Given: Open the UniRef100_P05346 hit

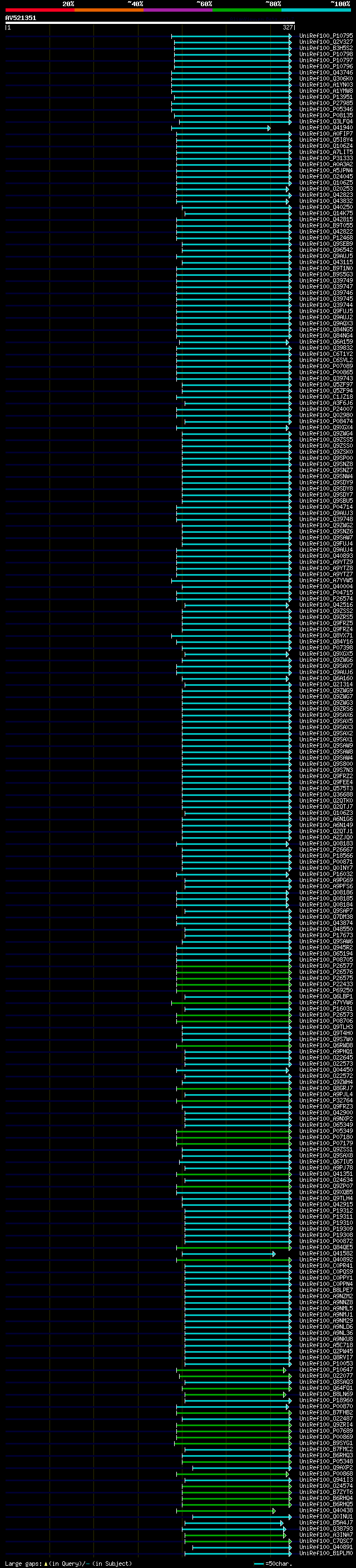Looking at the screenshot, I should click(x=326, y=109).
